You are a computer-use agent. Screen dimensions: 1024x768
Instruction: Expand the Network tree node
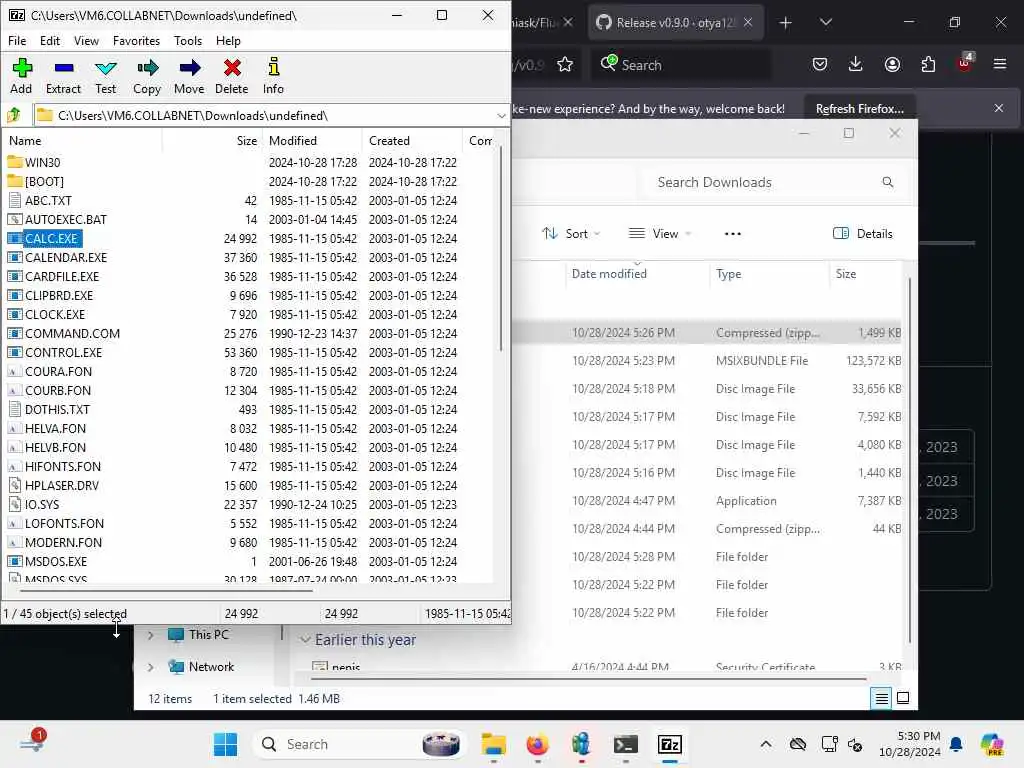click(x=151, y=667)
